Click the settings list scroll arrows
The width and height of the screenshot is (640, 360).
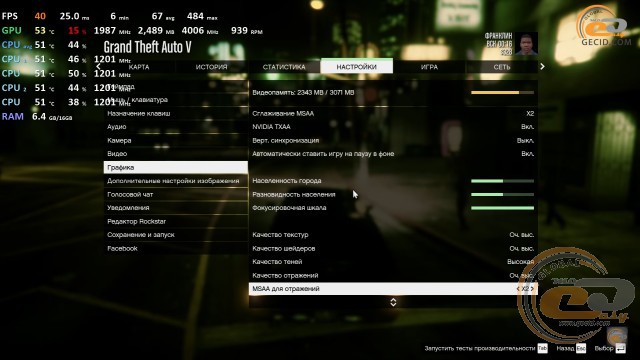click(393, 302)
